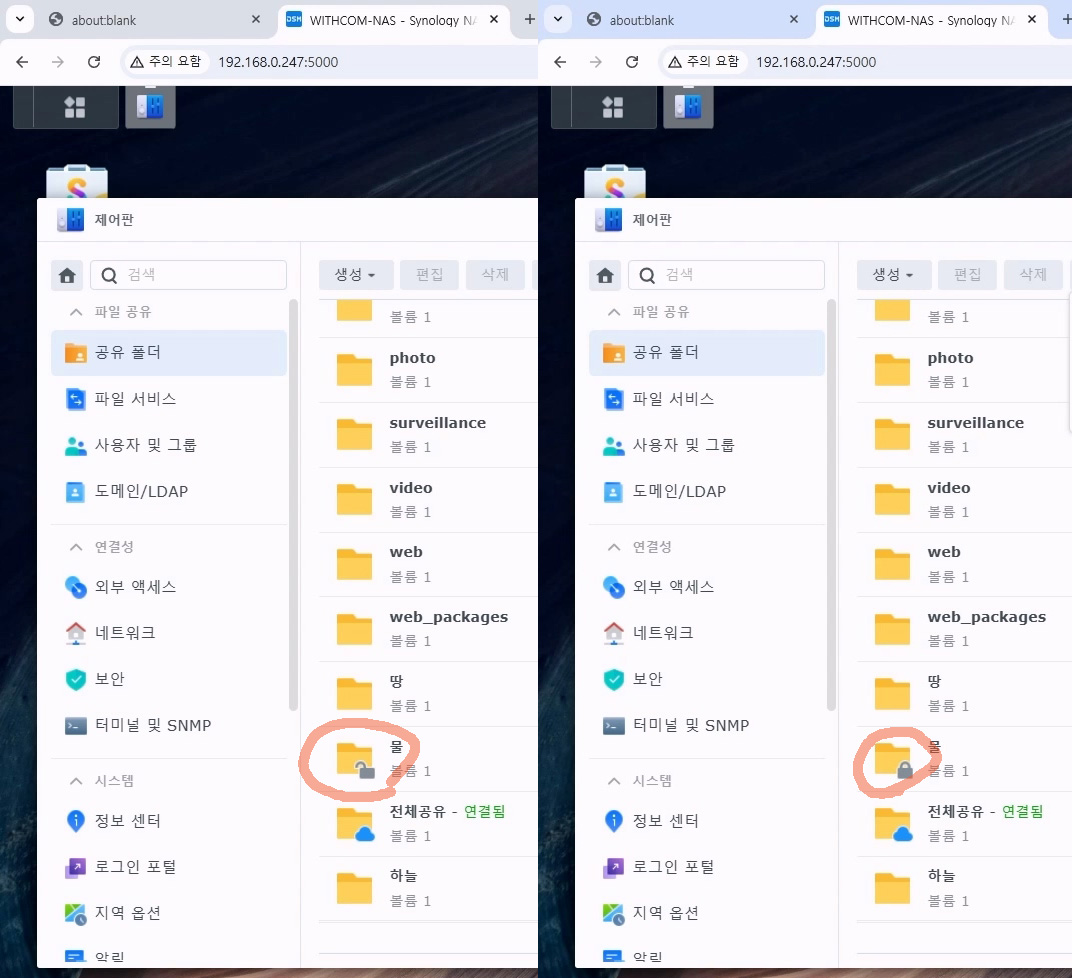The height and width of the screenshot is (978, 1072).
Task: Select 전체공유 cloud folder in right window
Action: click(893, 823)
